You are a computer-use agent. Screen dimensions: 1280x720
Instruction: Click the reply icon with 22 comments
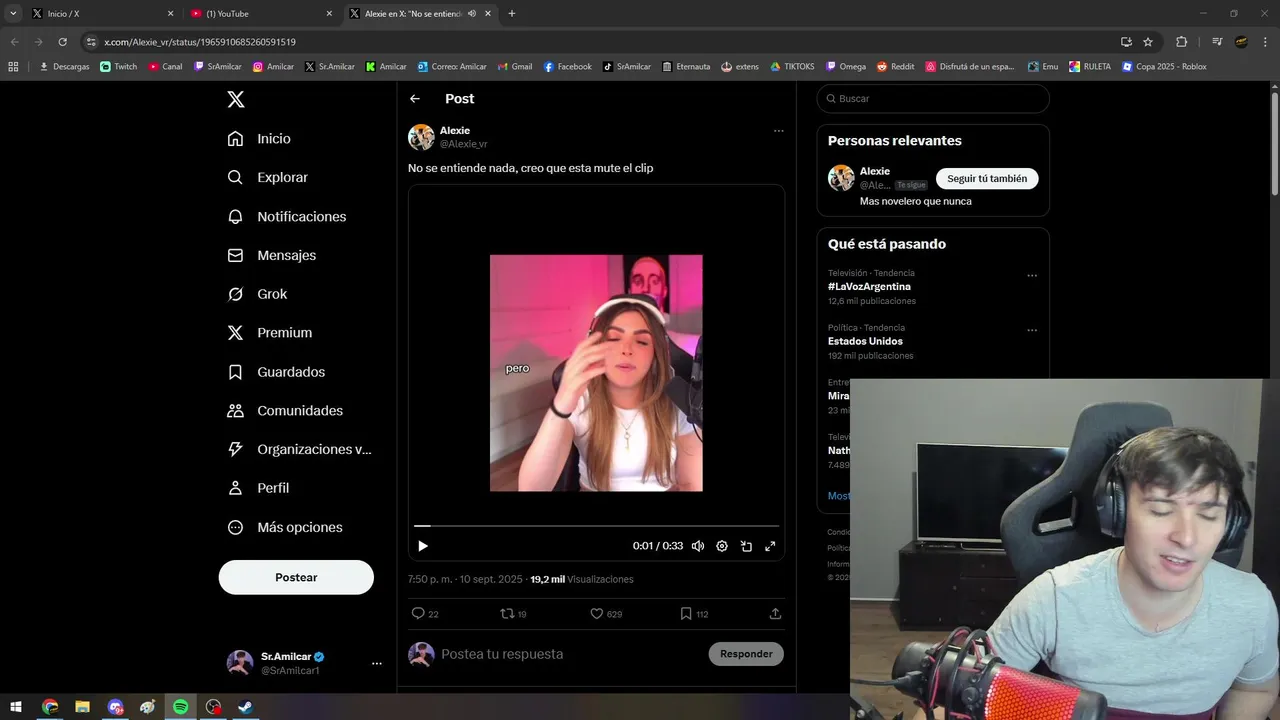[425, 614]
